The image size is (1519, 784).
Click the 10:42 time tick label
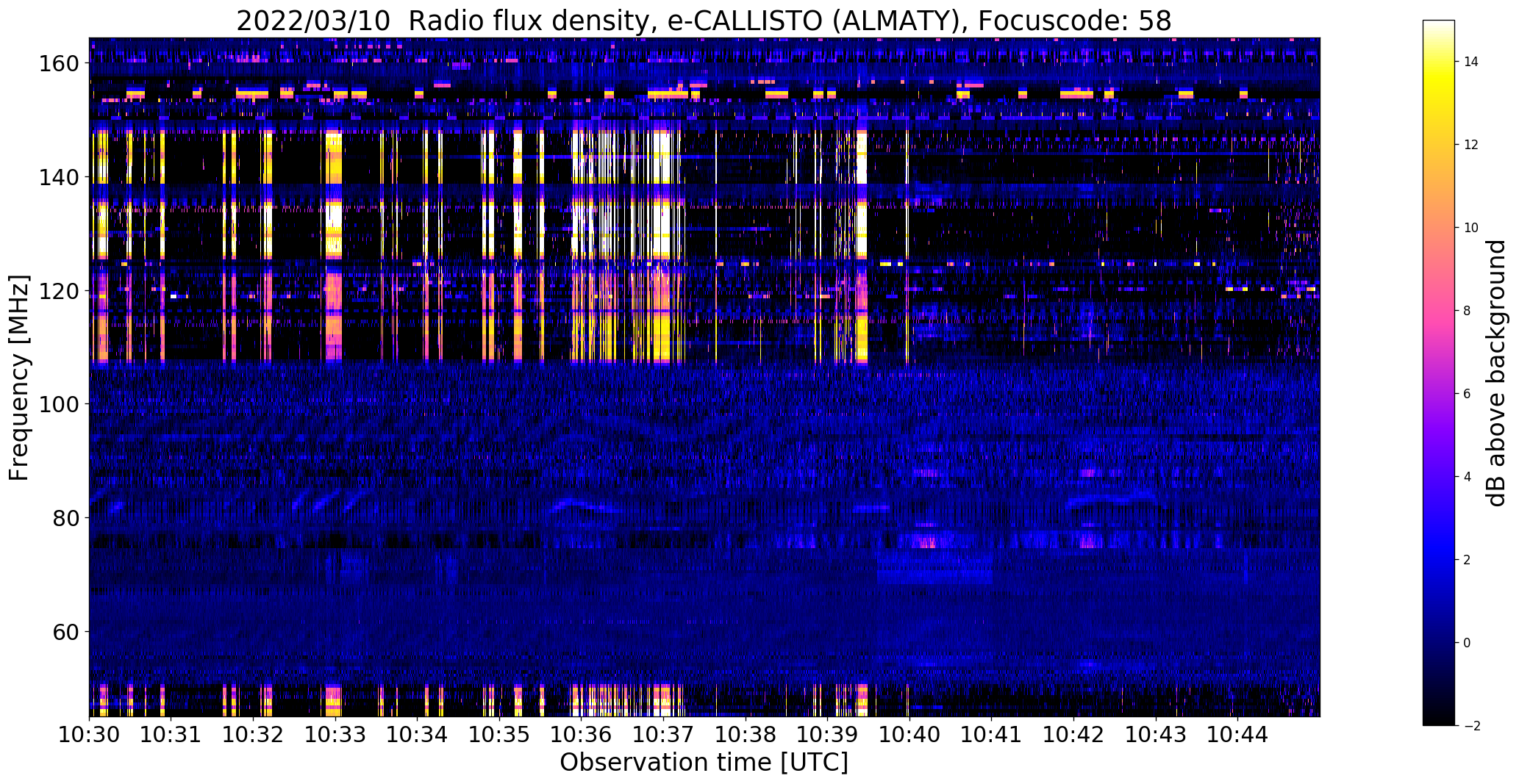1073,734
